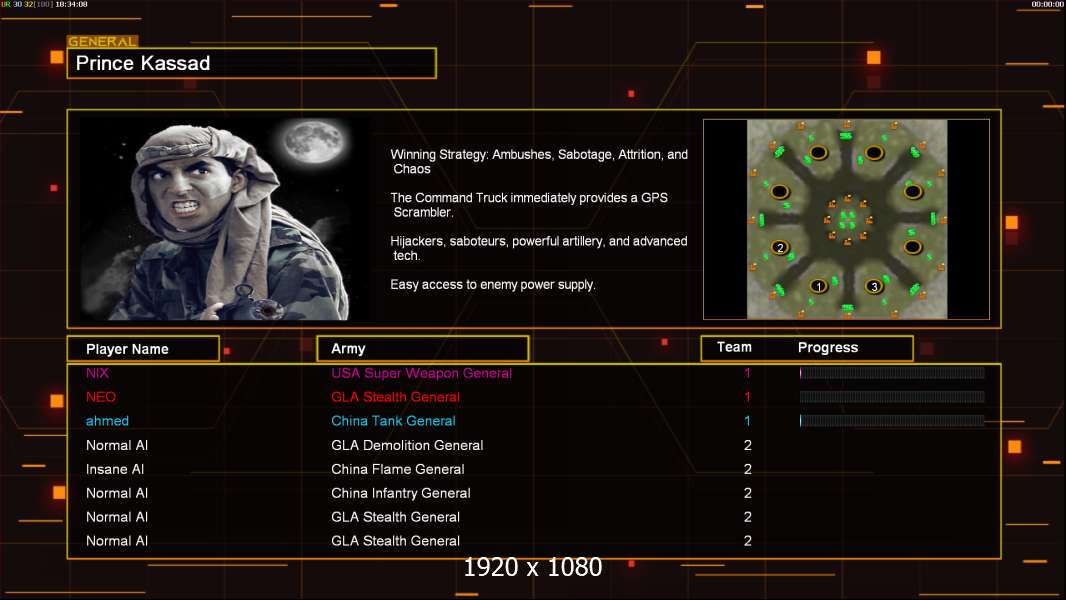Click GLA Demolition General army
This screenshot has width=1066, height=600.
tap(407, 445)
